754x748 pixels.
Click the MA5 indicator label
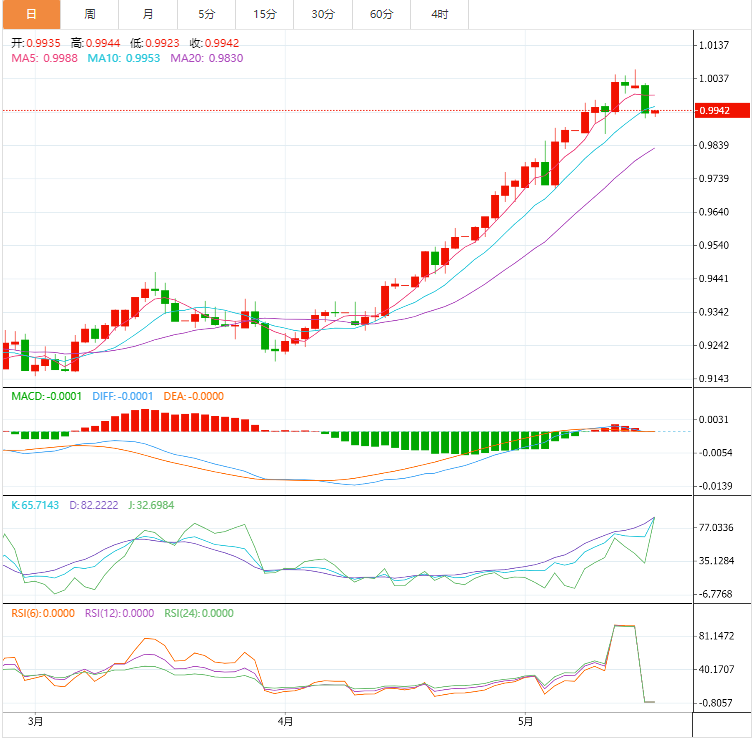[45, 59]
